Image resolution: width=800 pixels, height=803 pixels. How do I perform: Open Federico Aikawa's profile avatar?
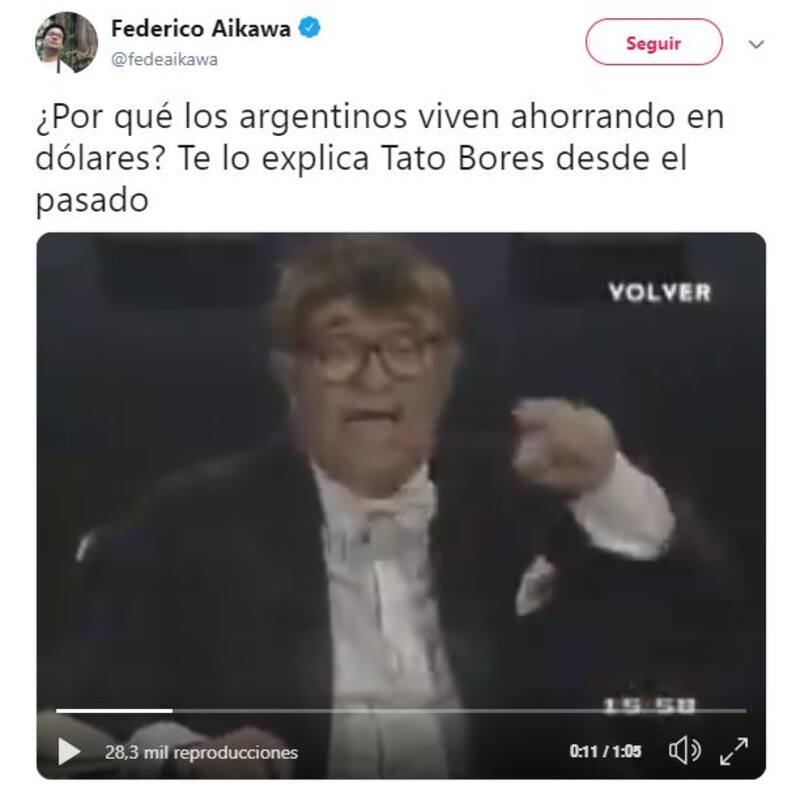coord(66,43)
